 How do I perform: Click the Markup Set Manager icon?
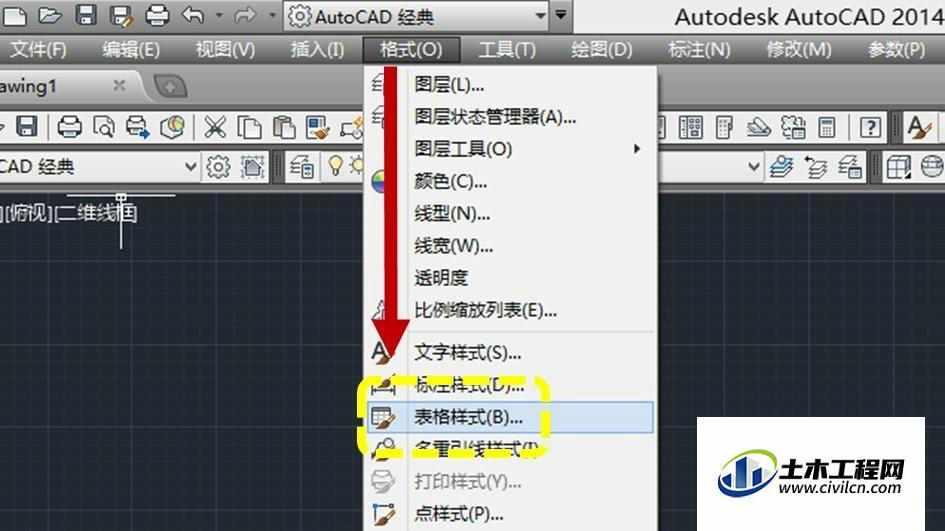pyautogui.click(x=793, y=127)
